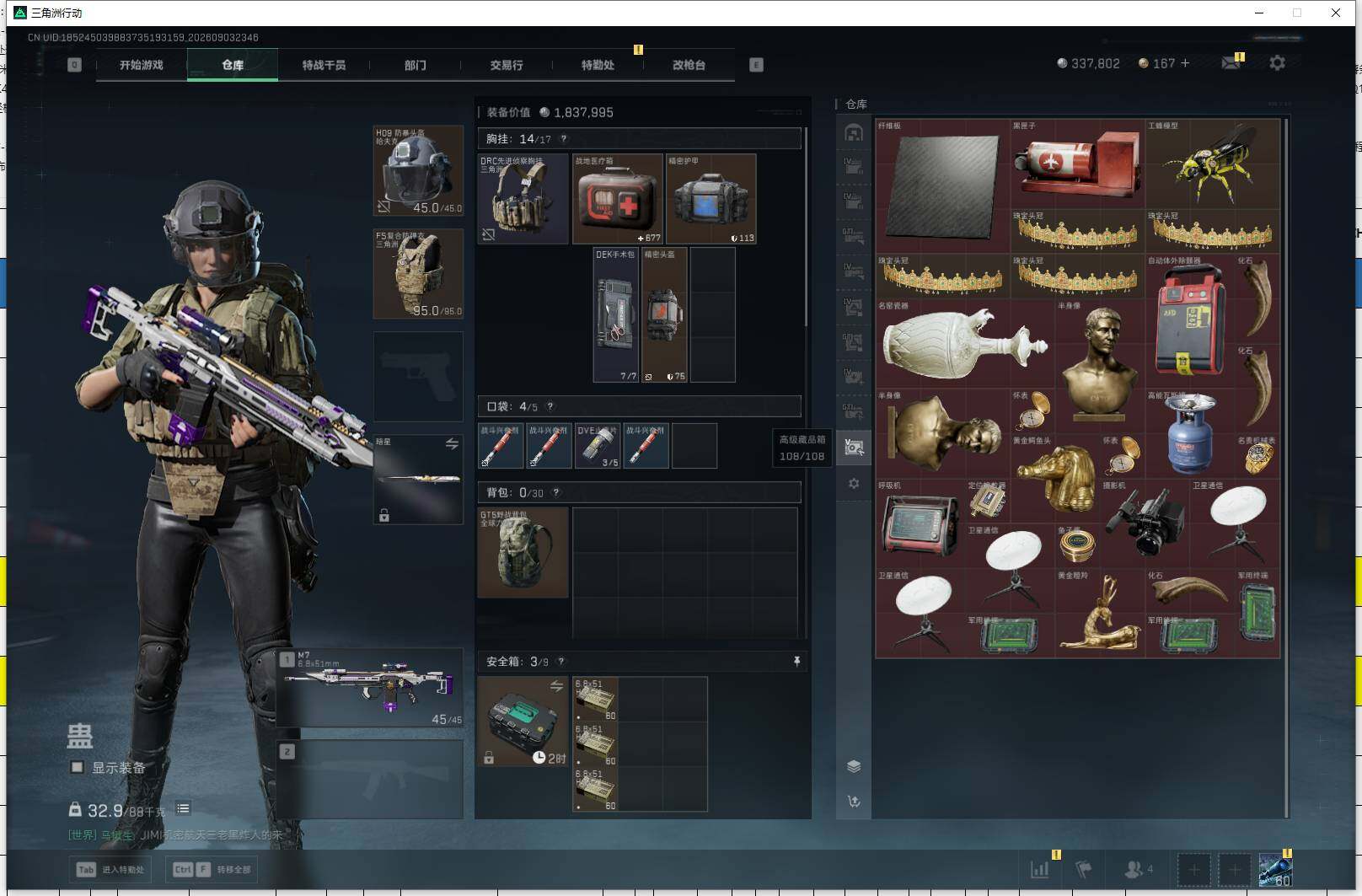Open the 开始游戏 tab
Viewport: 1362px width, 896px height.
point(142,65)
